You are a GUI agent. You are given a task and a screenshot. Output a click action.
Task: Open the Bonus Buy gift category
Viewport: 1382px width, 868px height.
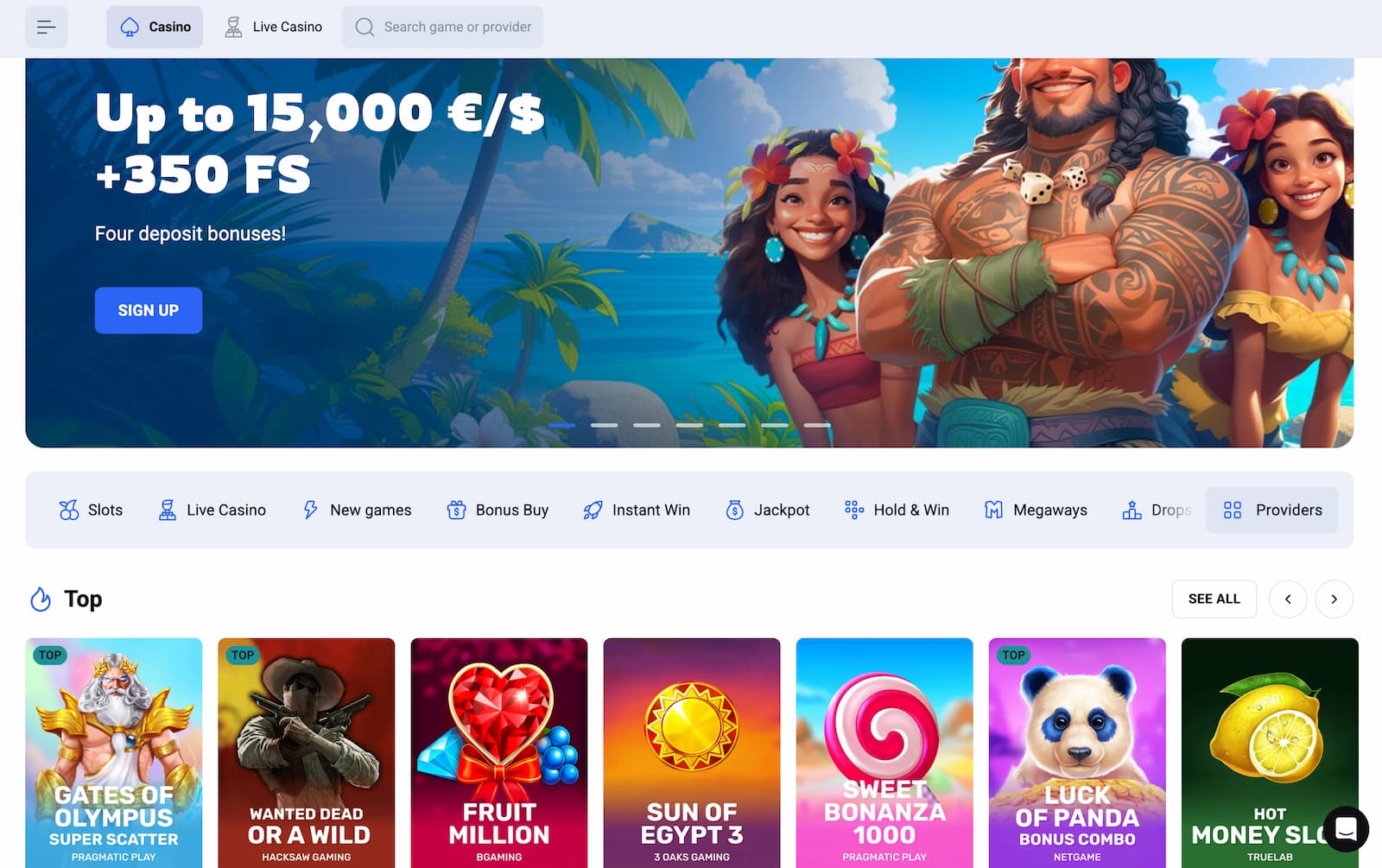[498, 510]
